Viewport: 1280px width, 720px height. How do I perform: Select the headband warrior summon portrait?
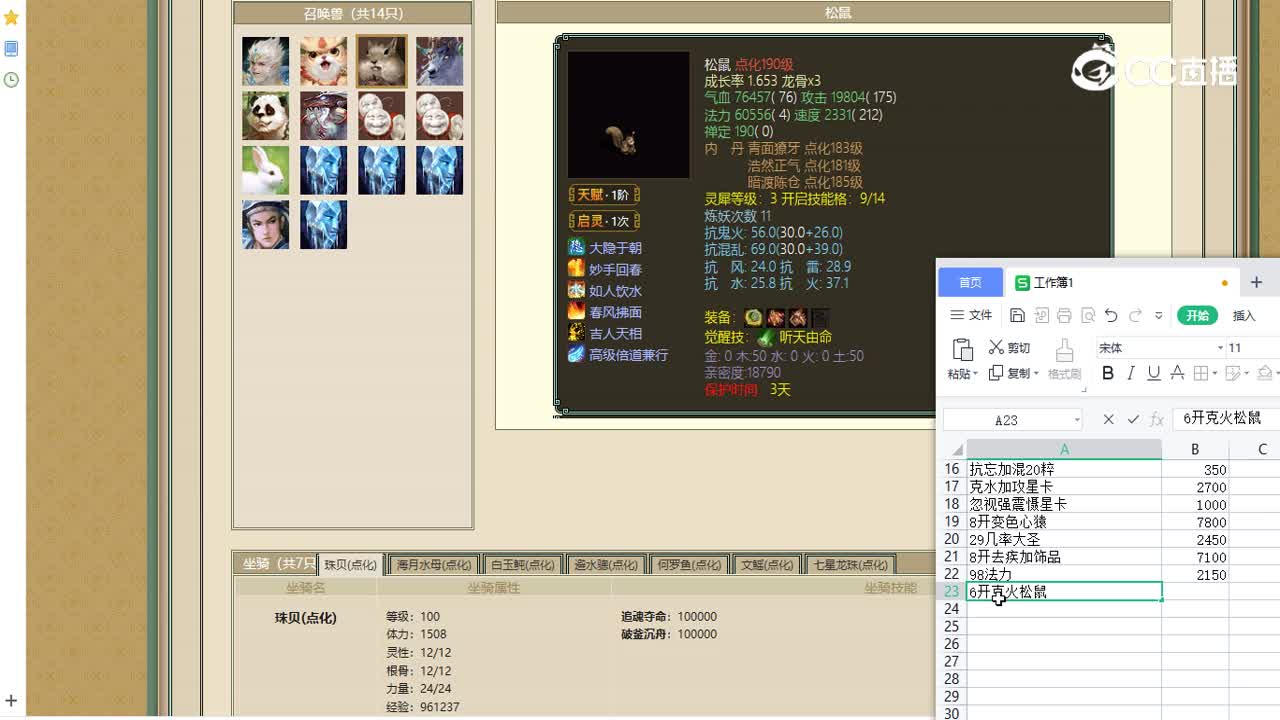tap(265, 224)
